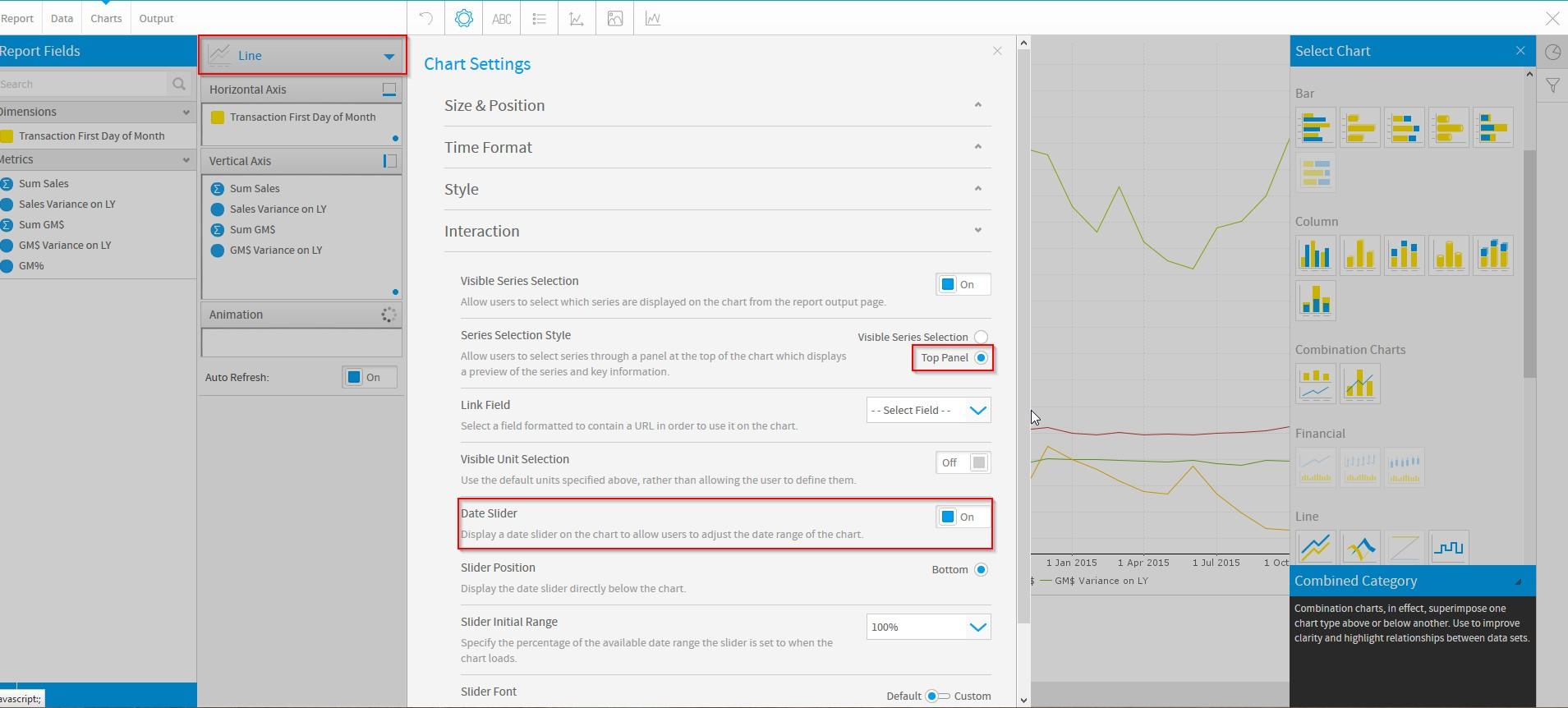Select the fifth Bar chart thumbnail
This screenshot has height=708, width=1568.
1493,127
